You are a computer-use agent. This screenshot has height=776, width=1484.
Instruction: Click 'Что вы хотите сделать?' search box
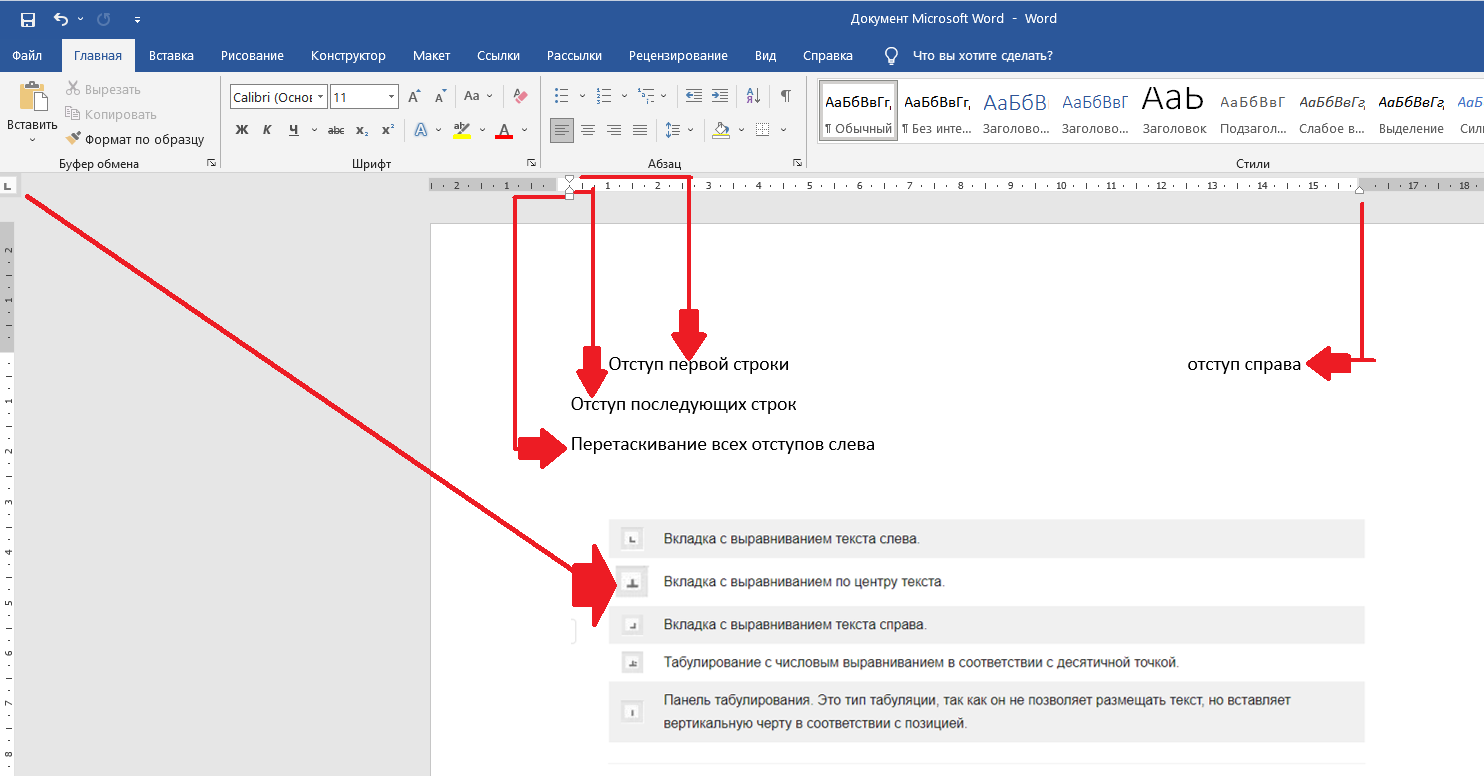[982, 56]
